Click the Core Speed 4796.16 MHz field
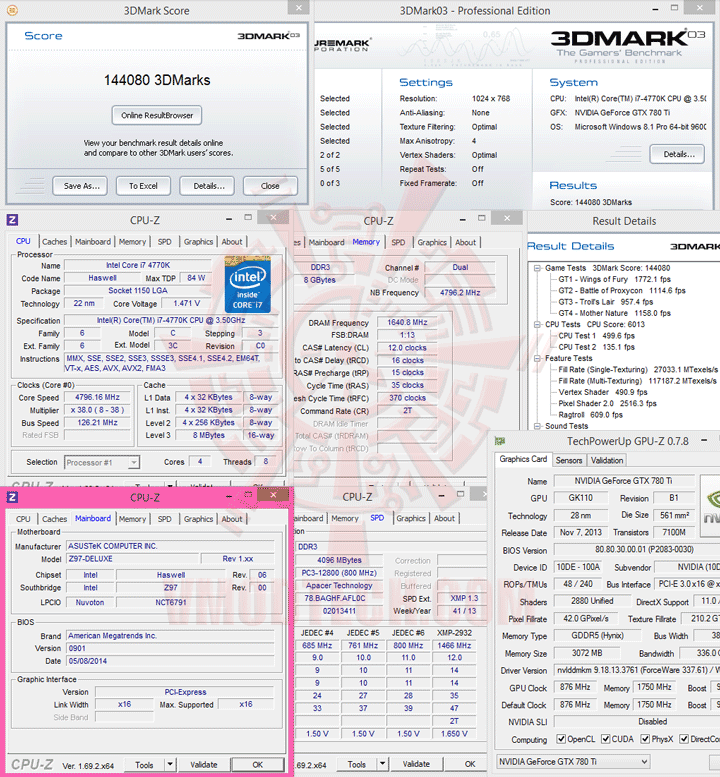This screenshot has width=720, height=777. pos(98,397)
